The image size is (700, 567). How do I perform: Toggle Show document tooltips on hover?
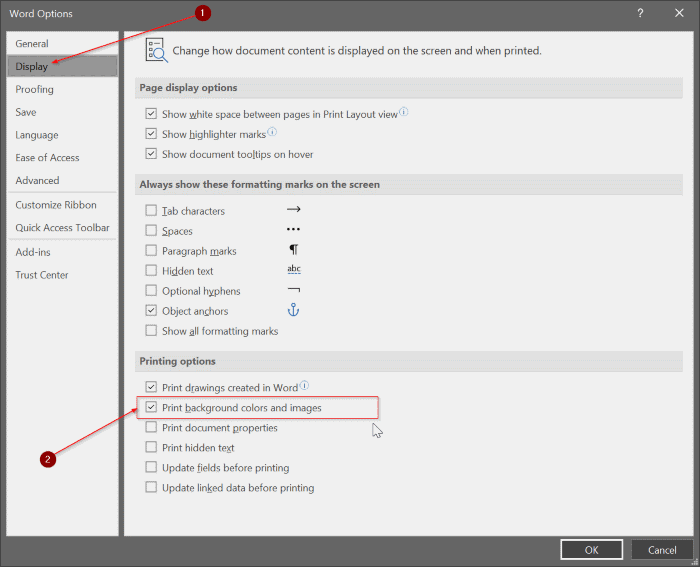[151, 154]
